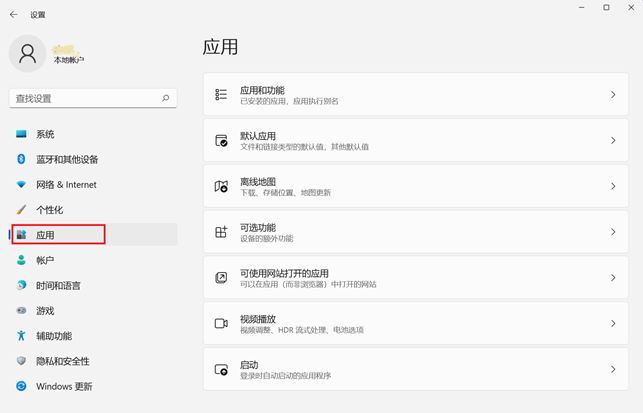Click the 启动 startup icon
This screenshot has width=643, height=413.
[222, 369]
